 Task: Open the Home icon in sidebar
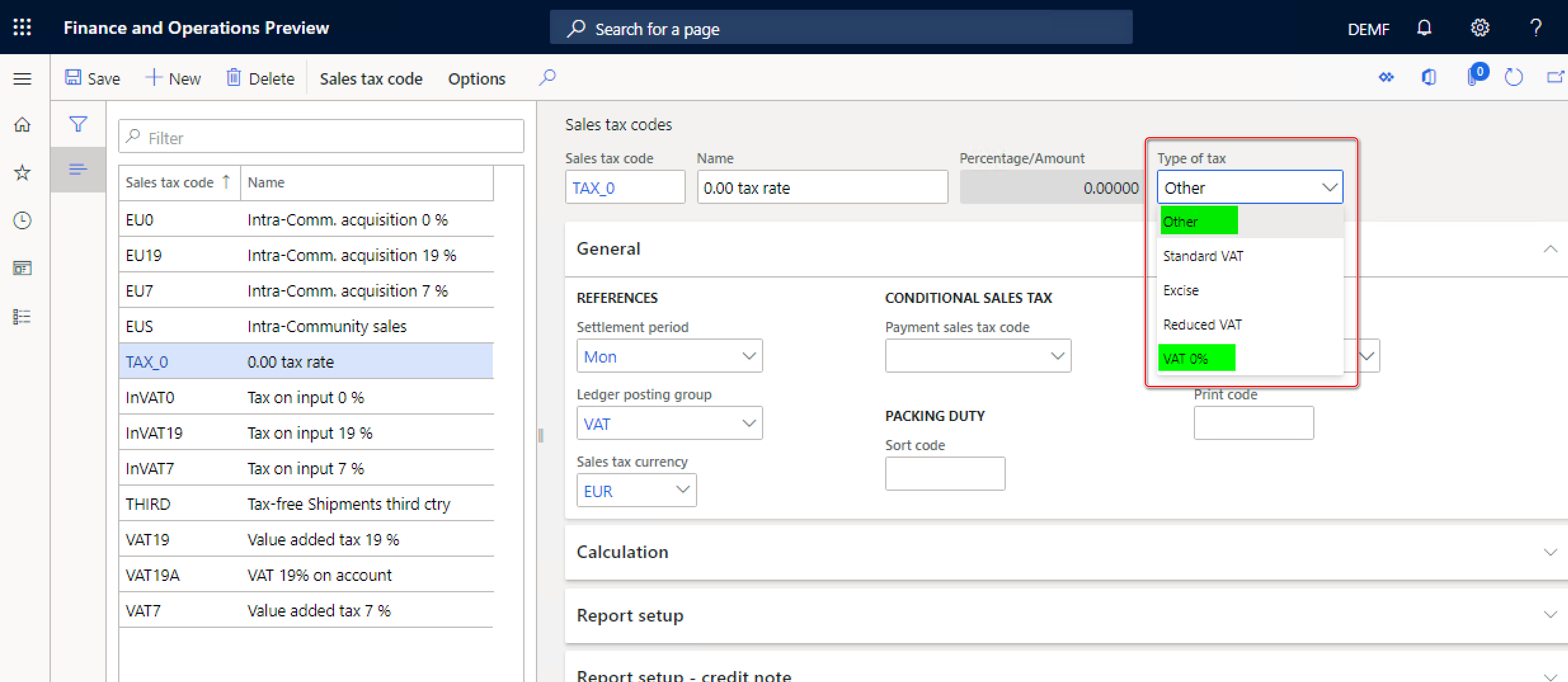(22, 125)
